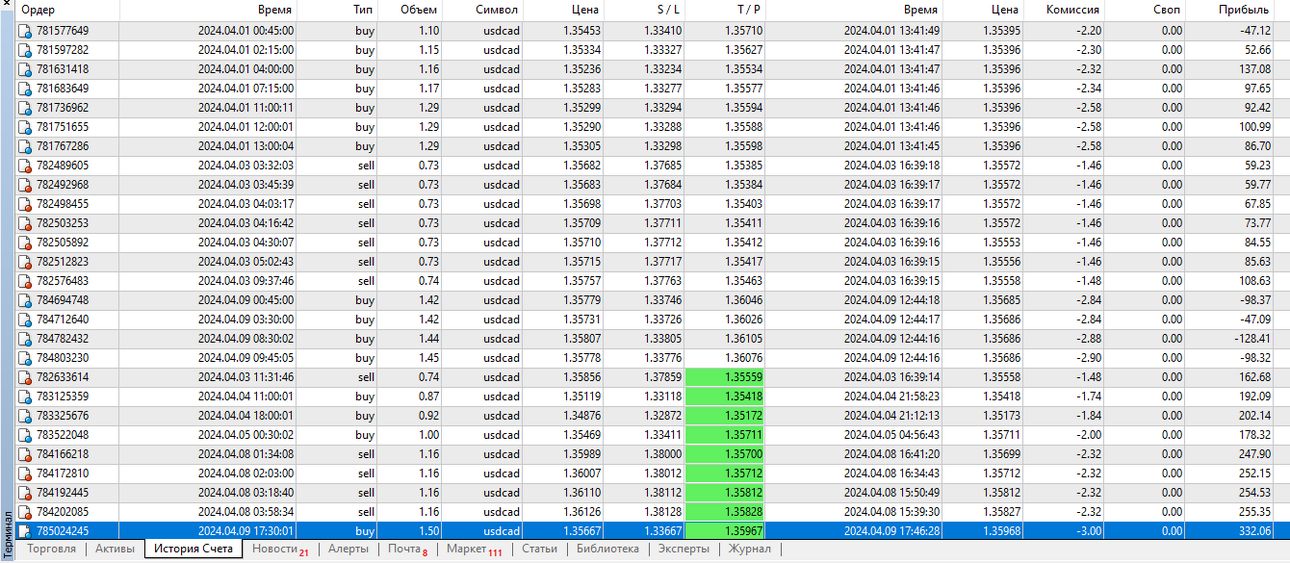Click order number 784192445
This screenshot has width=1290, height=563.
coord(62,493)
